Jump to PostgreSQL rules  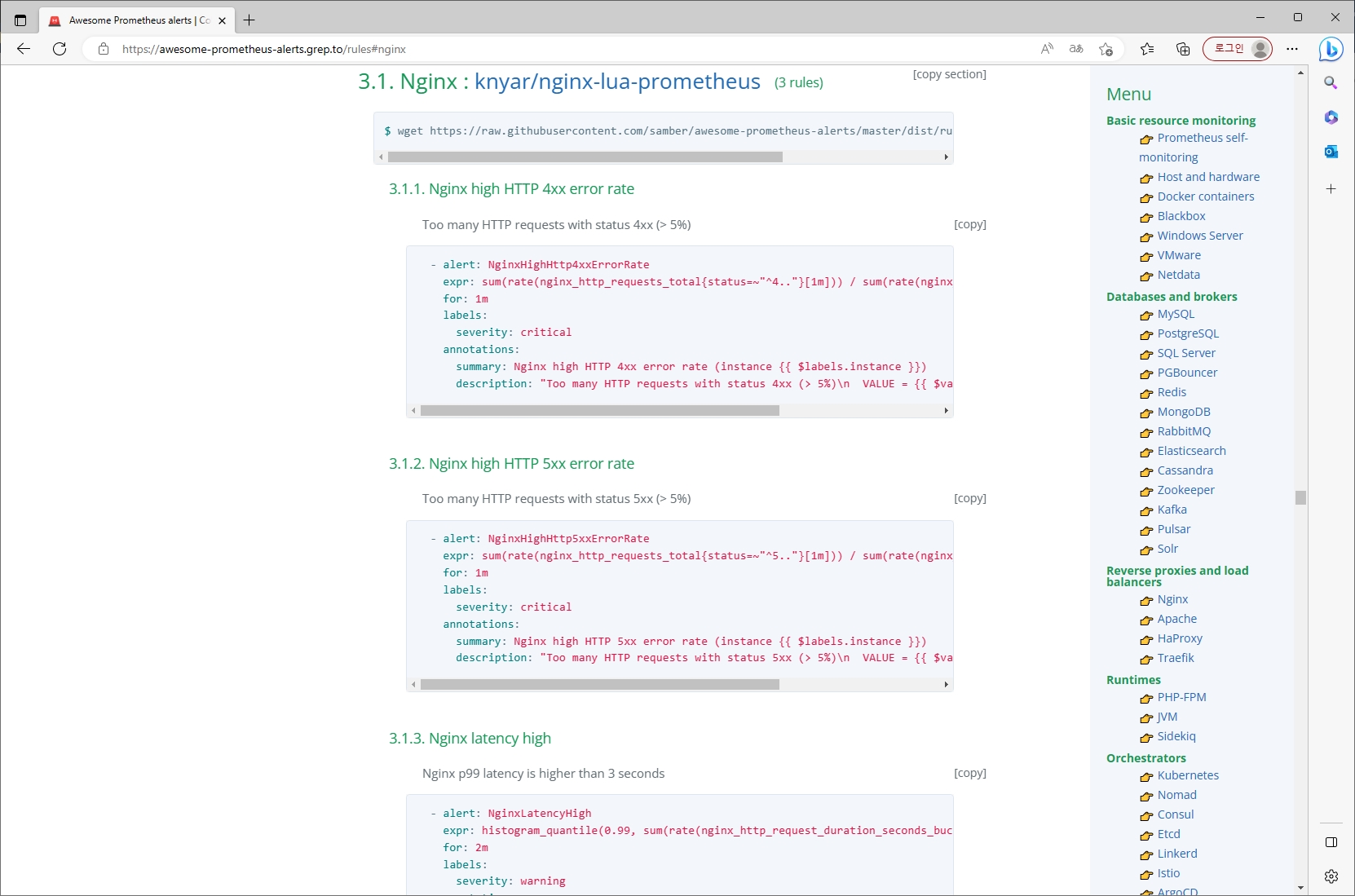pyautogui.click(x=1188, y=333)
